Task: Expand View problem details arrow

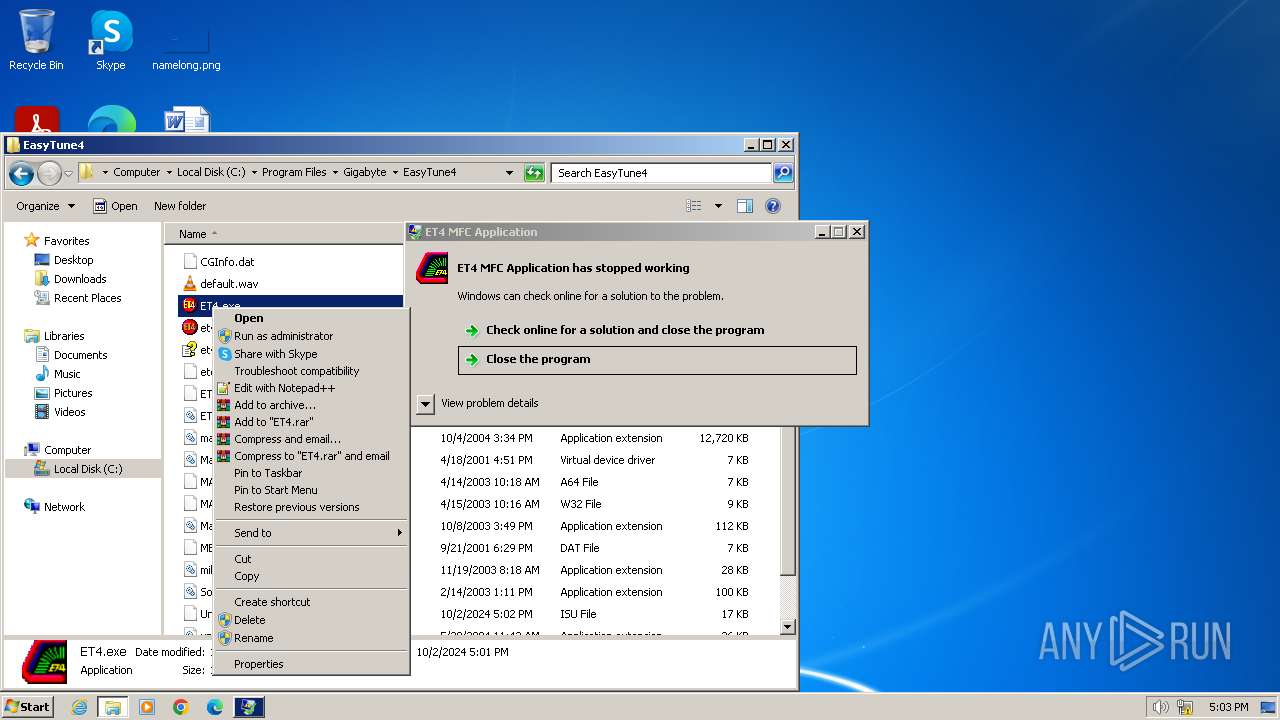Action: pyautogui.click(x=426, y=403)
